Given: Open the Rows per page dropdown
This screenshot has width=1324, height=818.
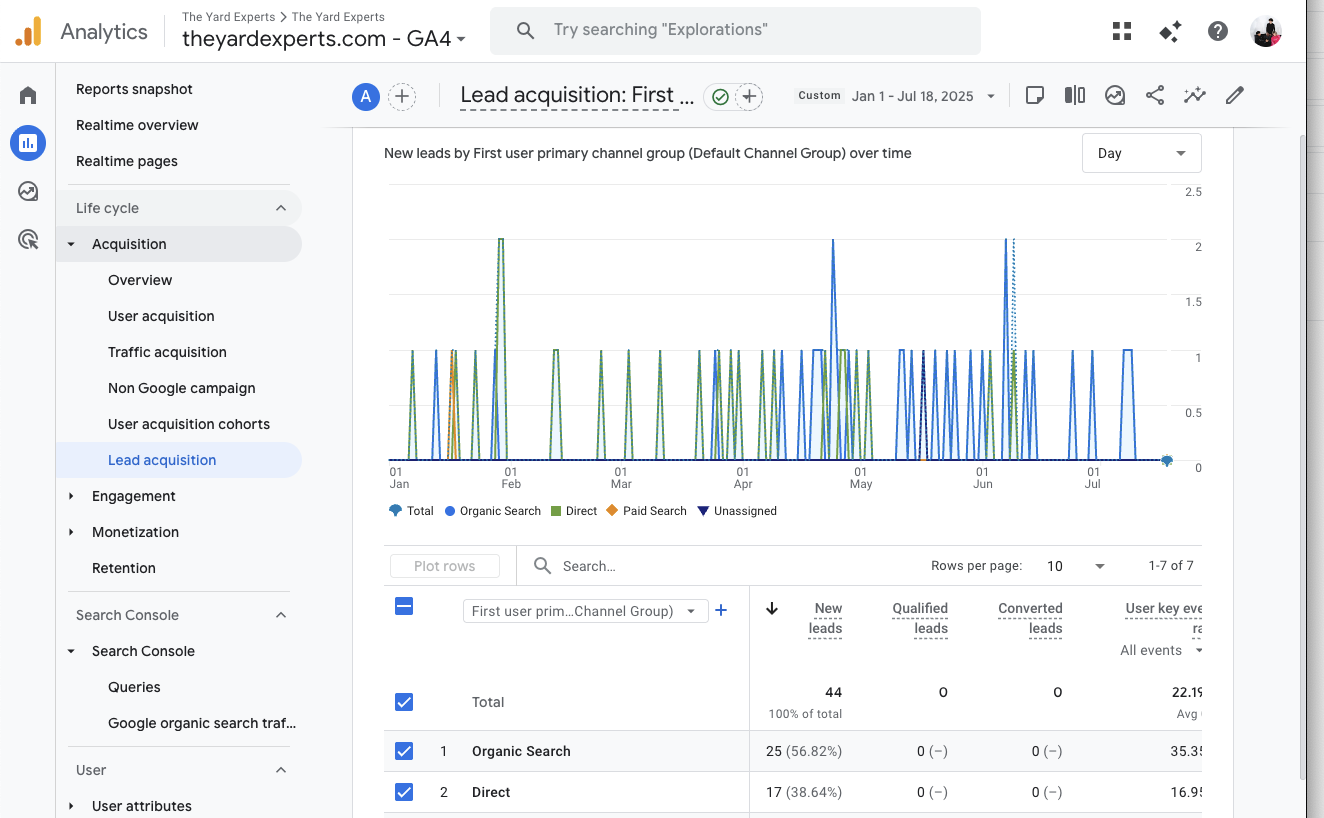Looking at the screenshot, I should pyautogui.click(x=1075, y=566).
